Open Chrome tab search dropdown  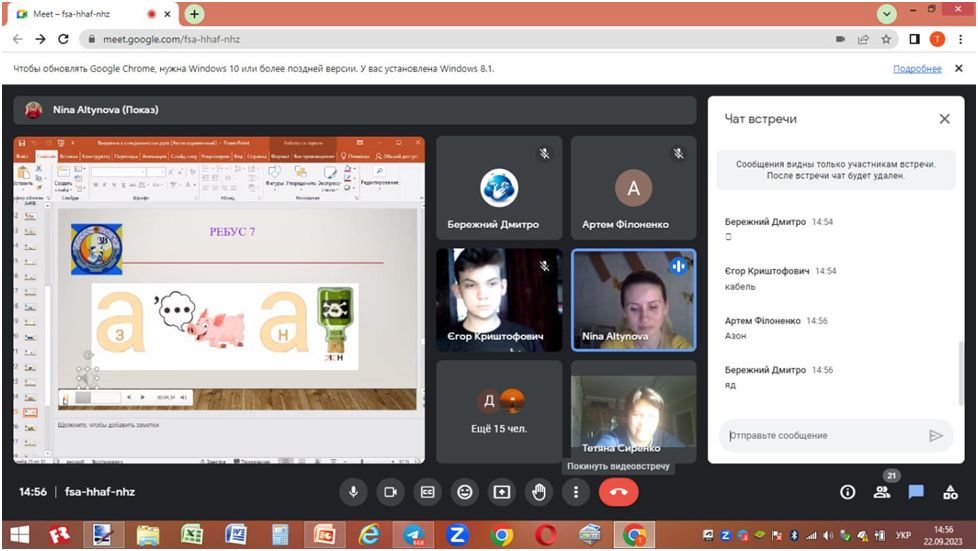(x=886, y=14)
